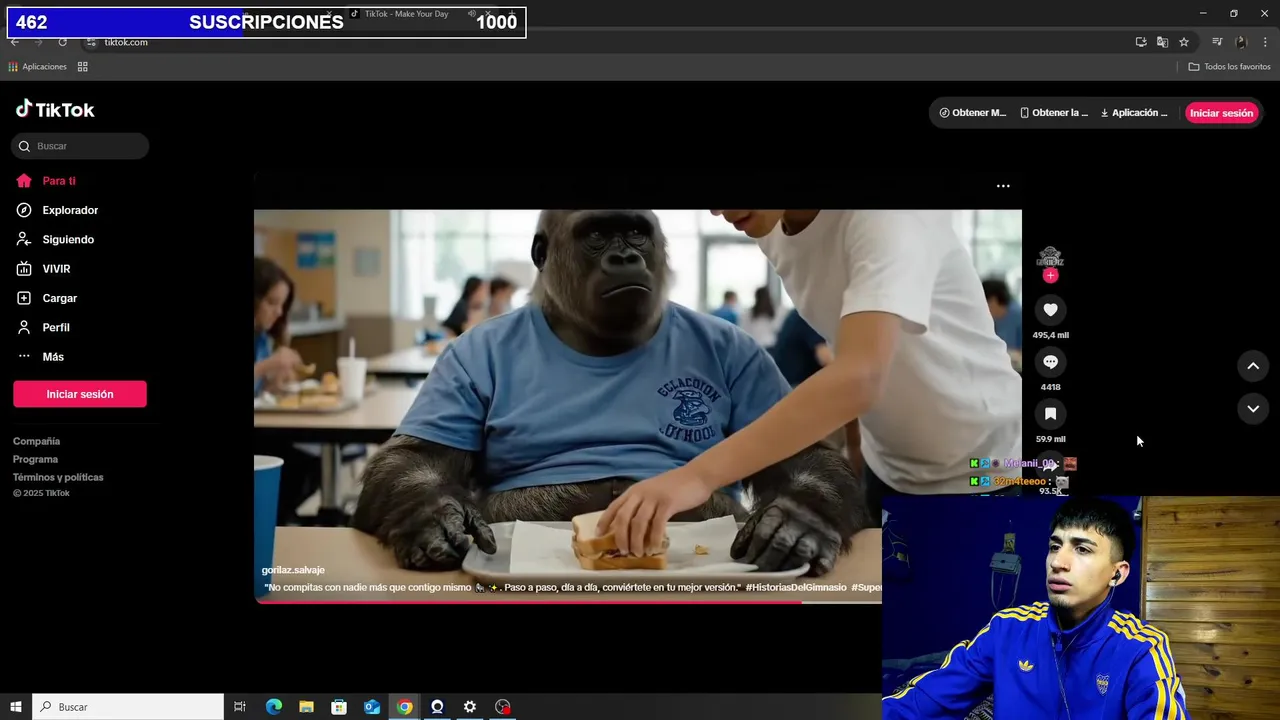Open Settings gear on the taskbar
Viewport: 1280px width, 720px height.
pos(470,707)
